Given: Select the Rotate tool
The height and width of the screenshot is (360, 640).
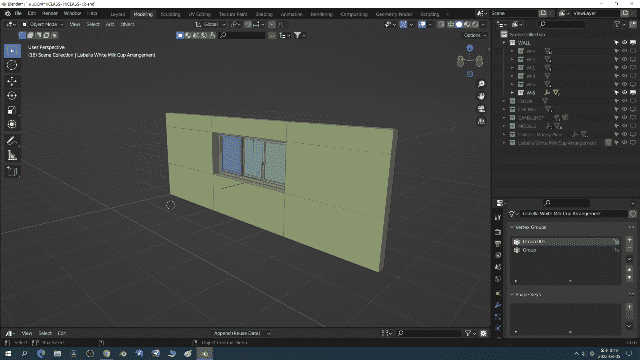Looking at the screenshot, I should (x=12, y=96).
